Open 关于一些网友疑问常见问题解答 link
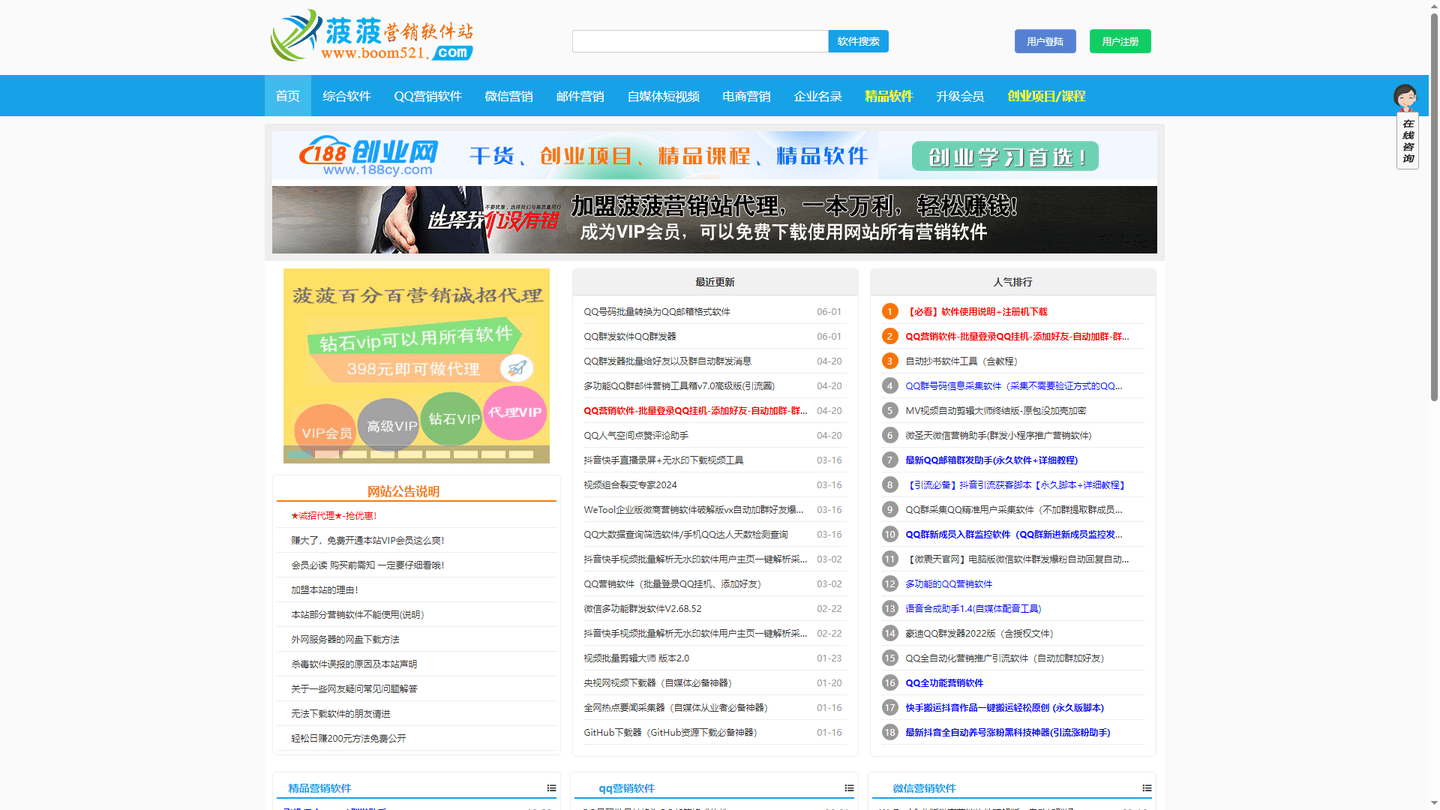1440x810 pixels. pyautogui.click(x=354, y=689)
